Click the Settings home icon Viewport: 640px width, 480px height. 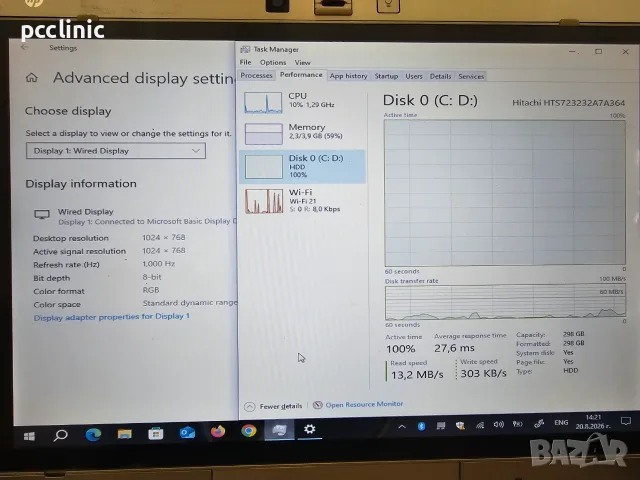pos(31,78)
